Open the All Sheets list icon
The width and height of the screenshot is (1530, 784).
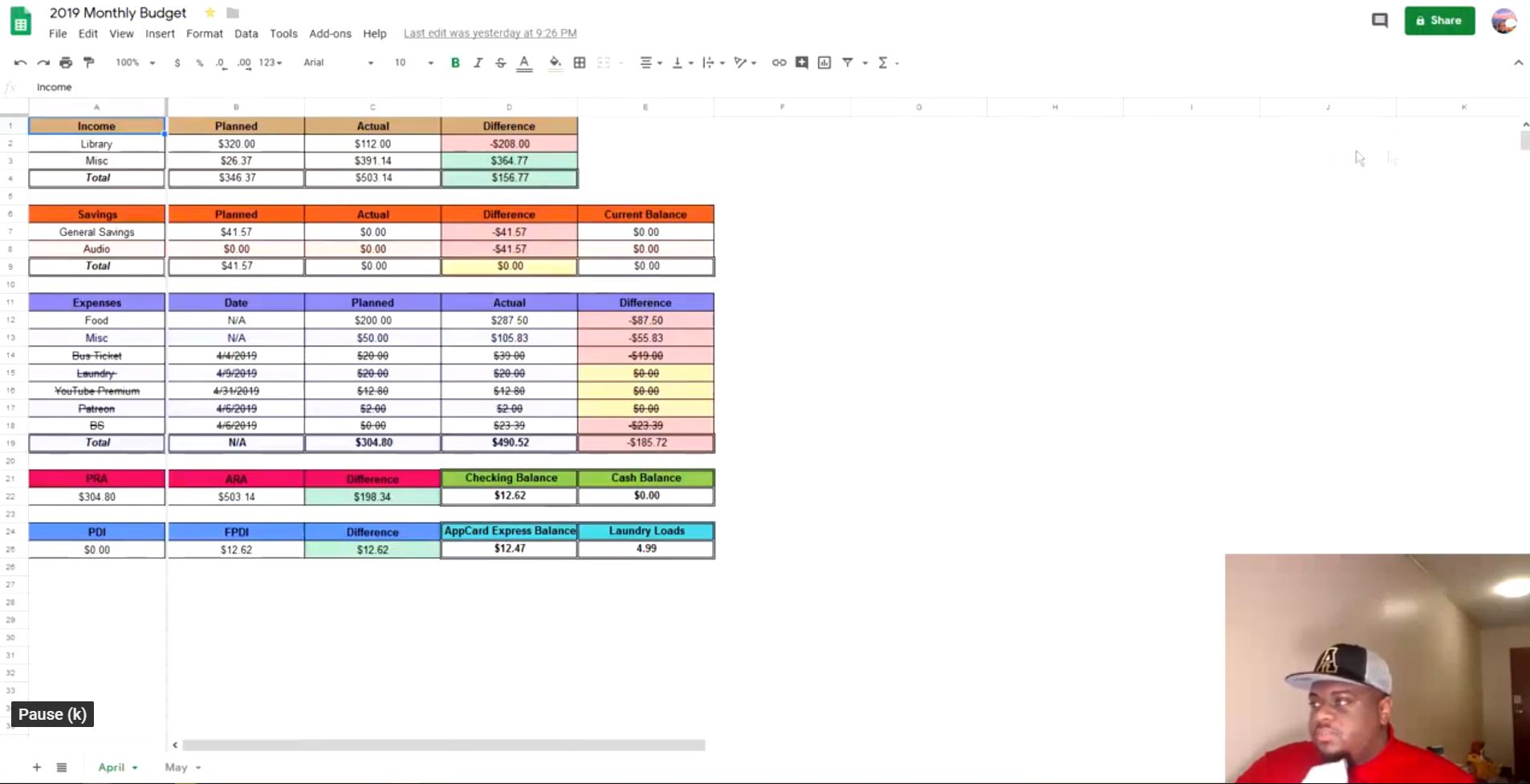coord(62,767)
